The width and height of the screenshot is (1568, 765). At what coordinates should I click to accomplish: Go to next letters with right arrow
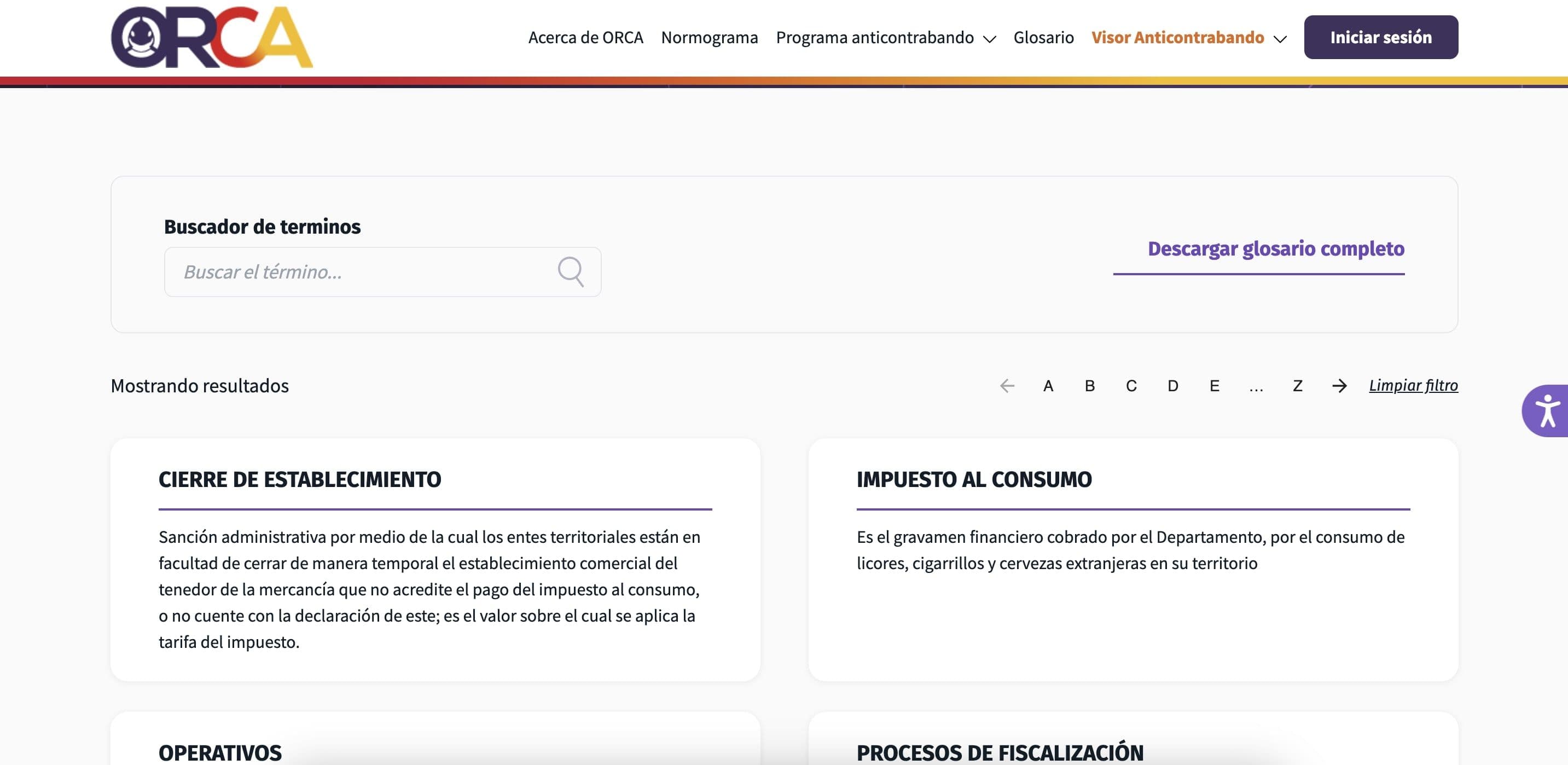pyautogui.click(x=1339, y=386)
